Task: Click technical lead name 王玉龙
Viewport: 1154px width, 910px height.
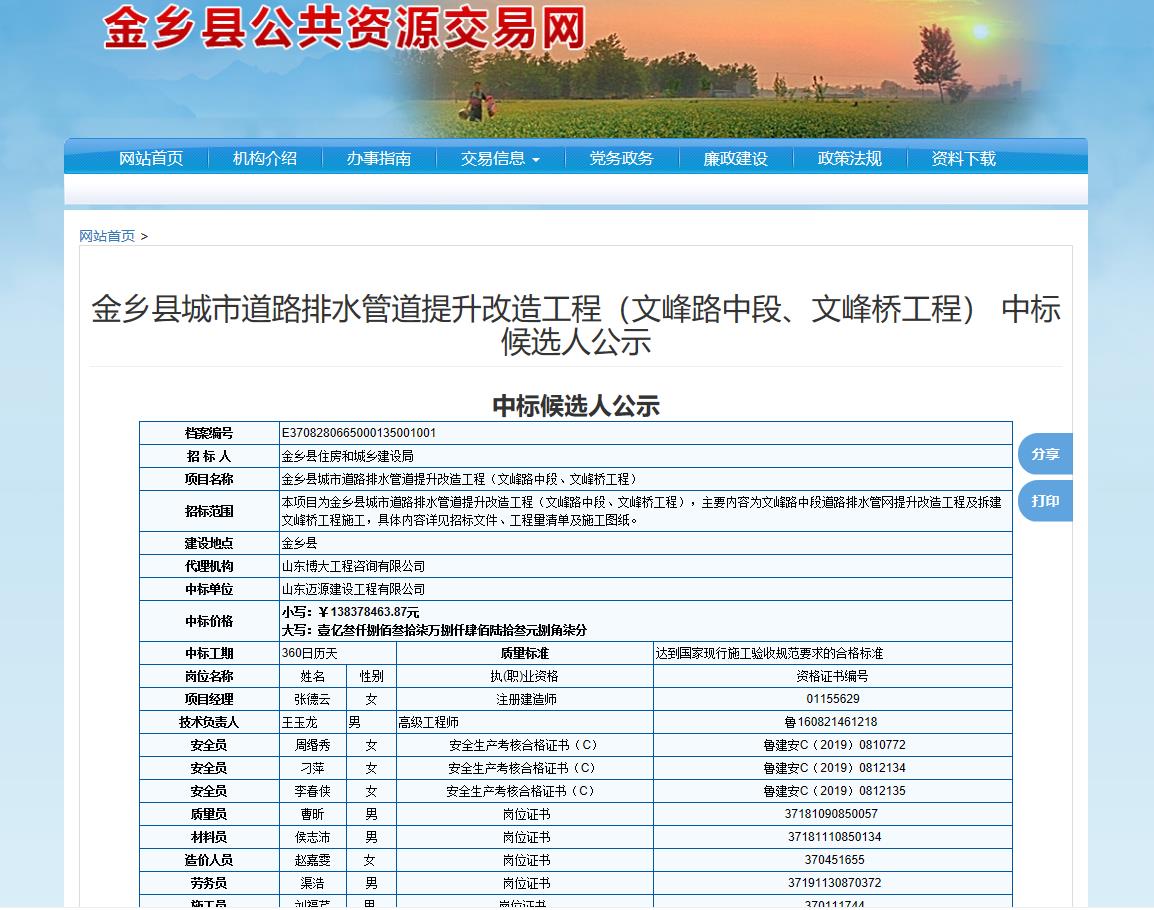Action: pos(300,722)
